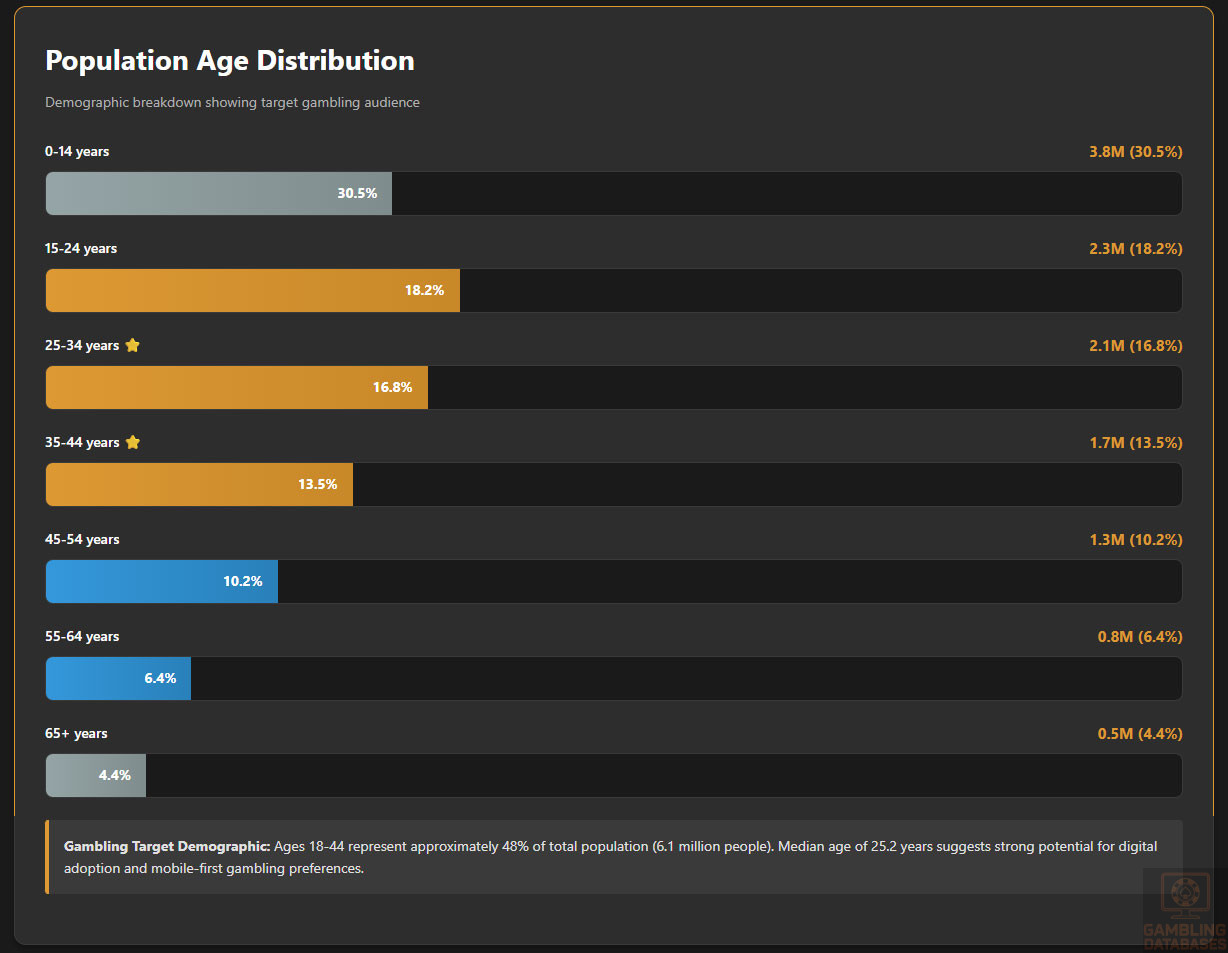Image resolution: width=1228 pixels, height=953 pixels.
Task: Click the star icon beside 25-34 years
Action: [x=132, y=346]
